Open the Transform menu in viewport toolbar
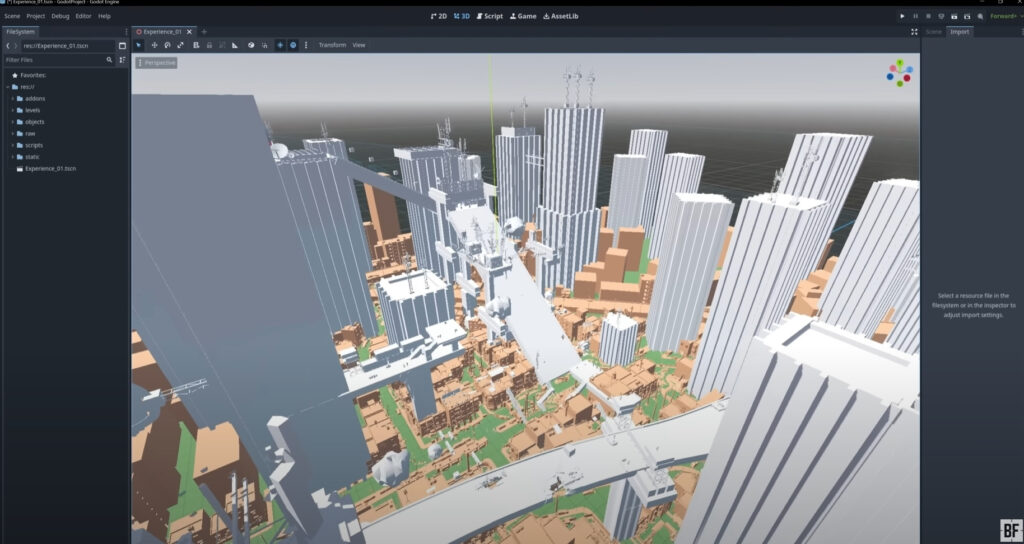 pos(331,45)
